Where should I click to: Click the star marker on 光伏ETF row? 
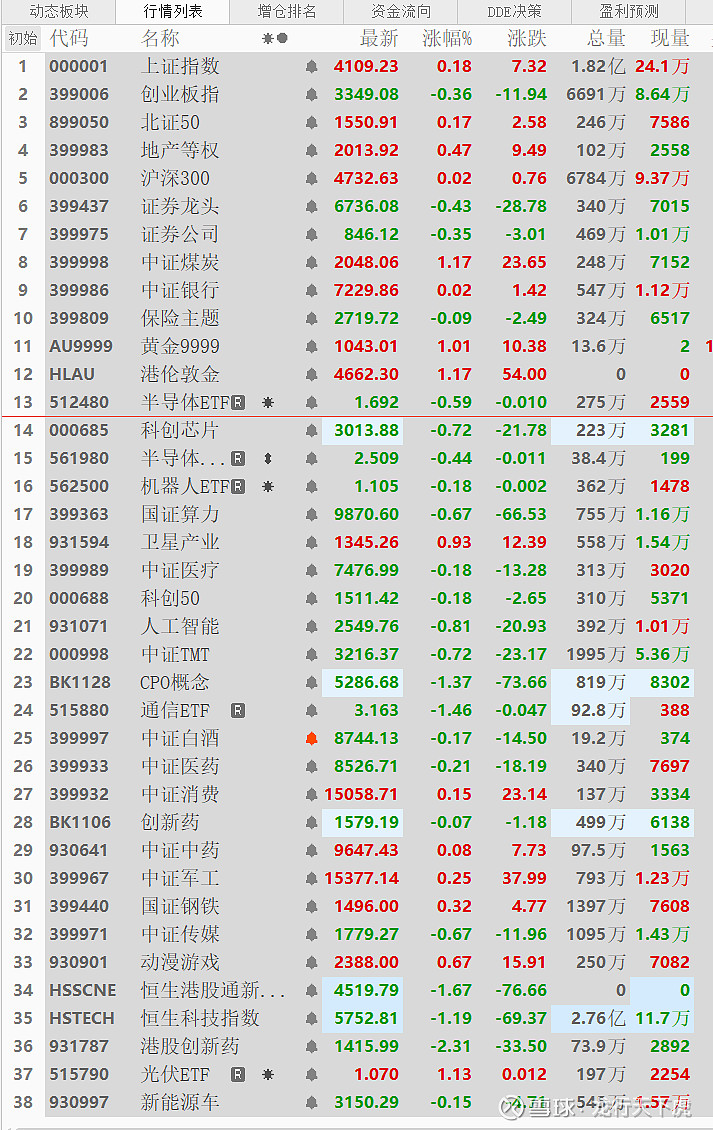[268, 1075]
